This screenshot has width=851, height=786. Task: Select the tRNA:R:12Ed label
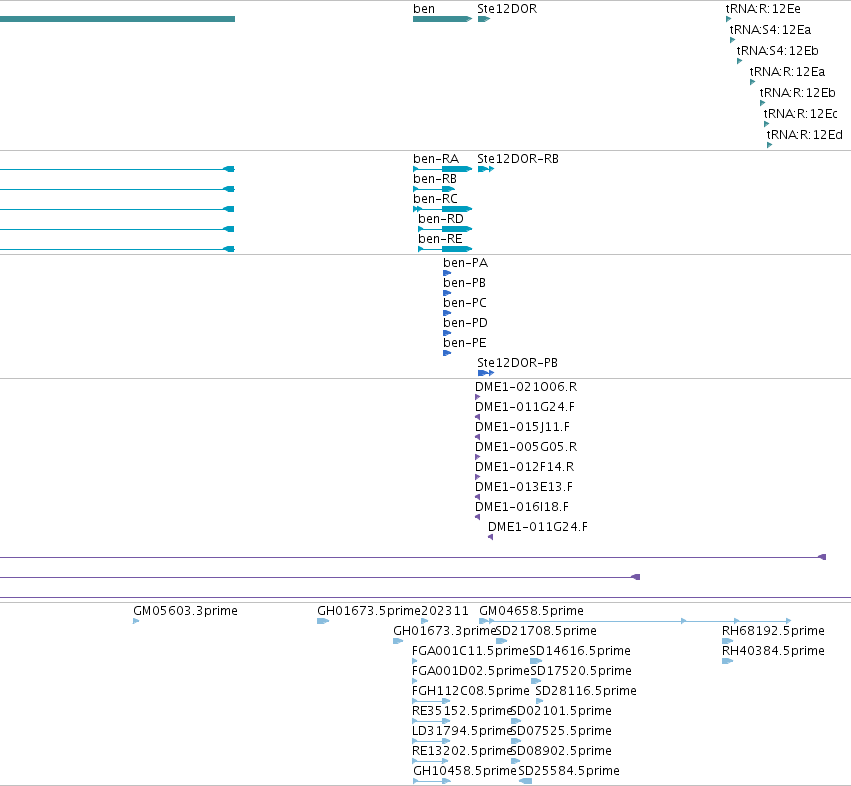tap(804, 135)
